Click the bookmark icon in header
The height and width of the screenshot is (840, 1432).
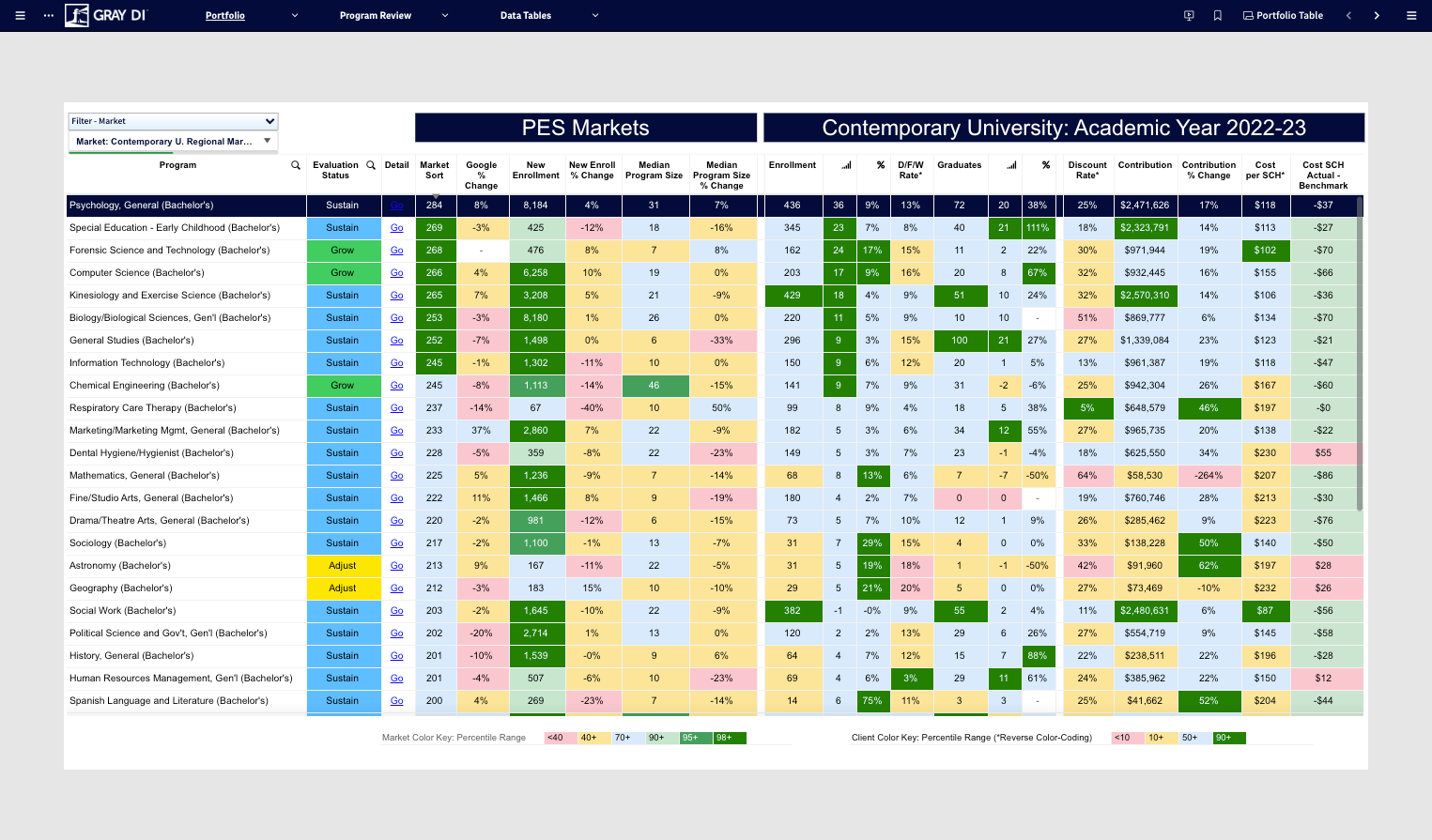(1217, 16)
